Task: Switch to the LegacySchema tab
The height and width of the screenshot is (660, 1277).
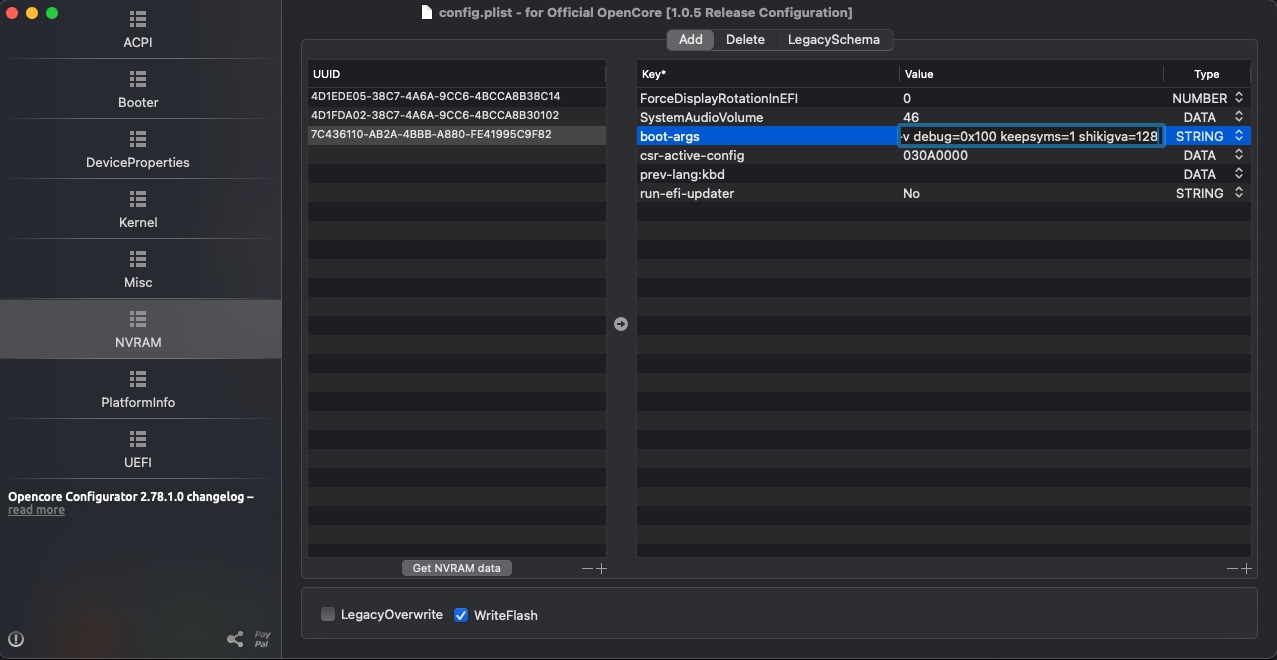Action: [x=833, y=40]
